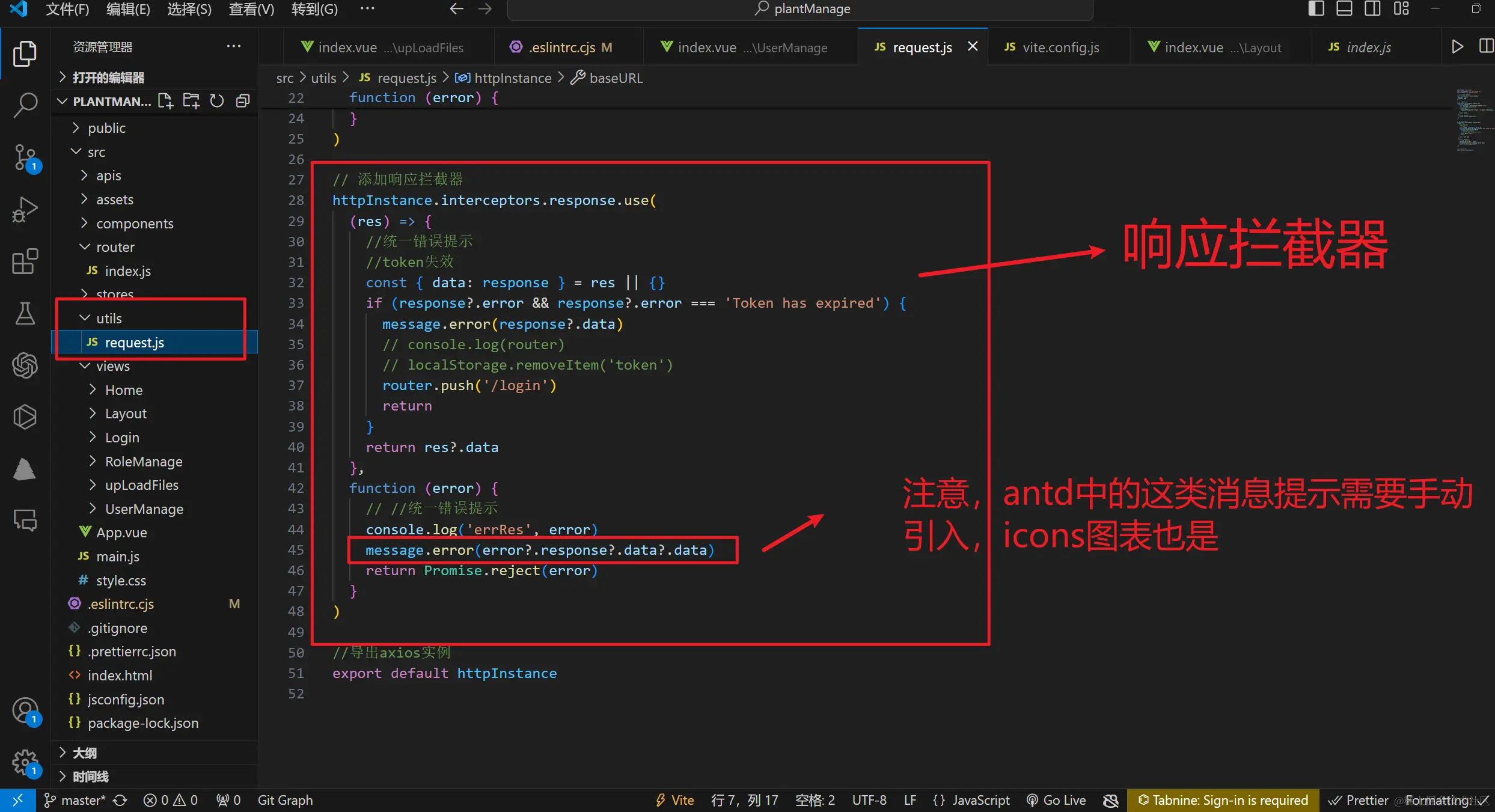
Task: Collapse all folders in explorer
Action: [x=243, y=101]
